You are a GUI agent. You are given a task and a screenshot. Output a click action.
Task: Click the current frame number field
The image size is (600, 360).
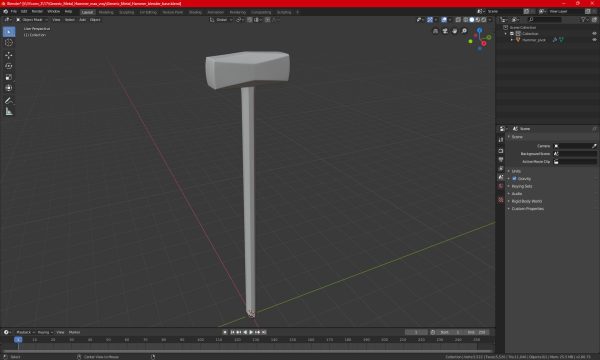[x=416, y=332]
